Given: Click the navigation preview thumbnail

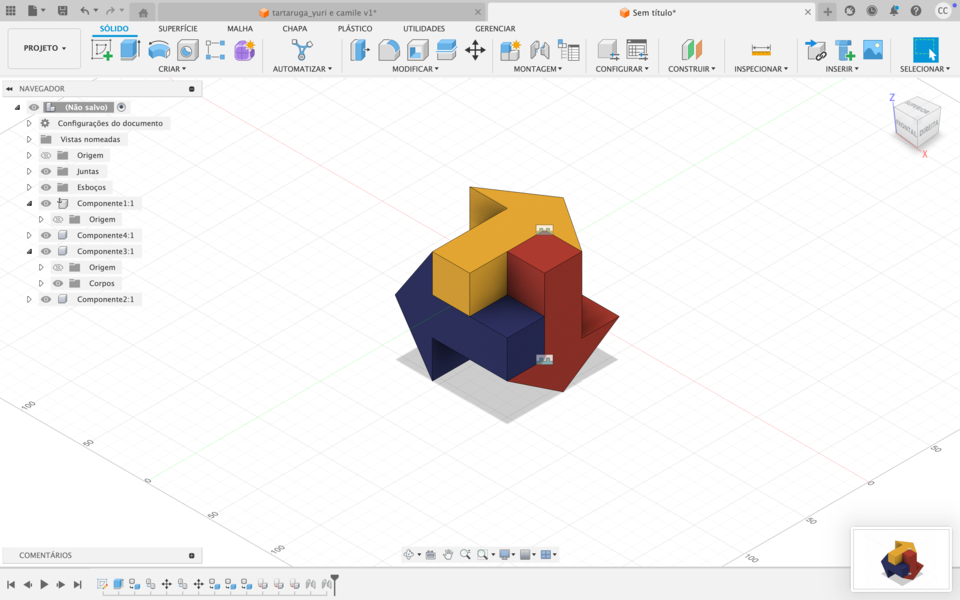Looking at the screenshot, I should pyautogui.click(x=899, y=558).
